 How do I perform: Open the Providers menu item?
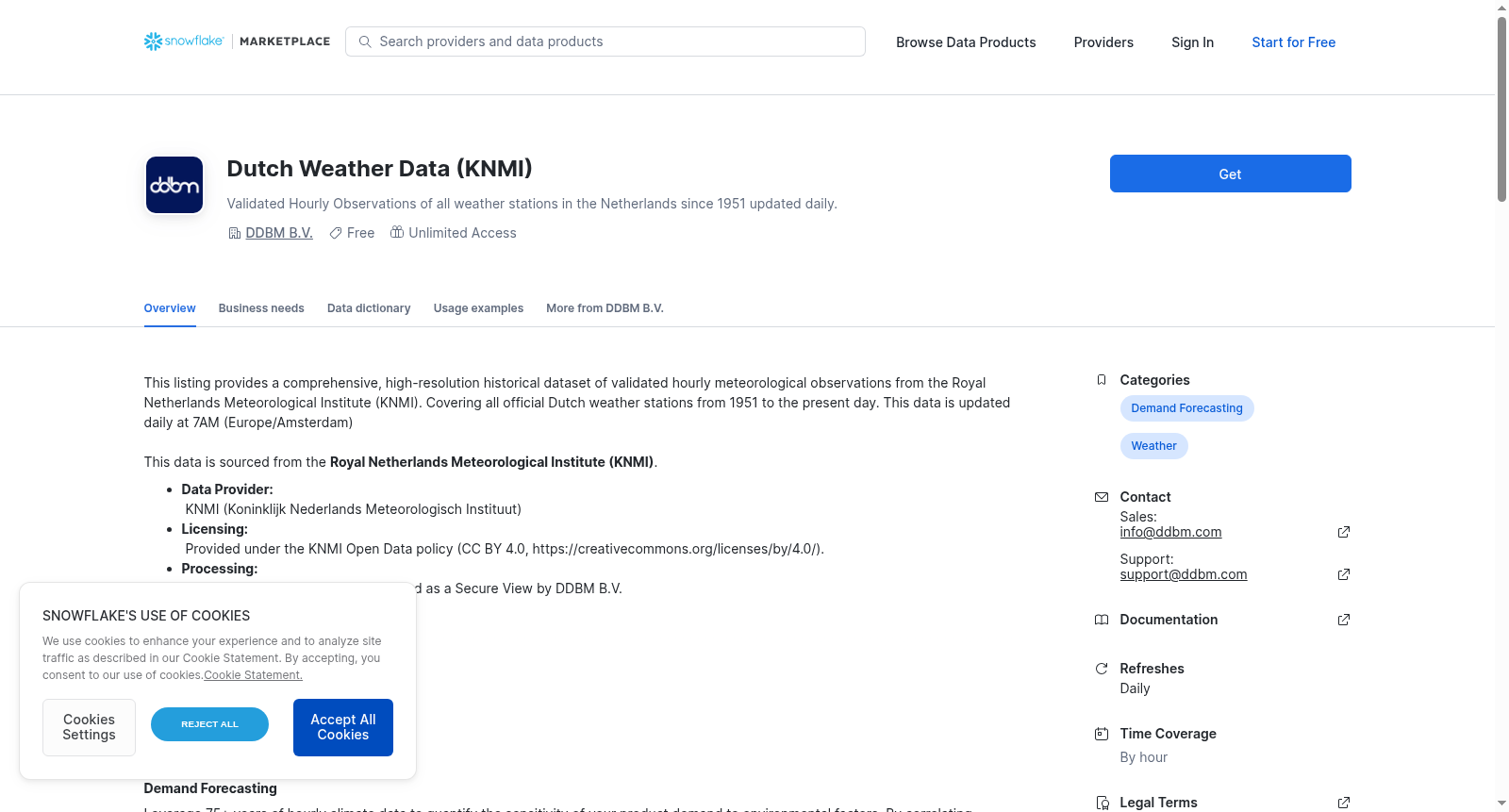coord(1103,42)
